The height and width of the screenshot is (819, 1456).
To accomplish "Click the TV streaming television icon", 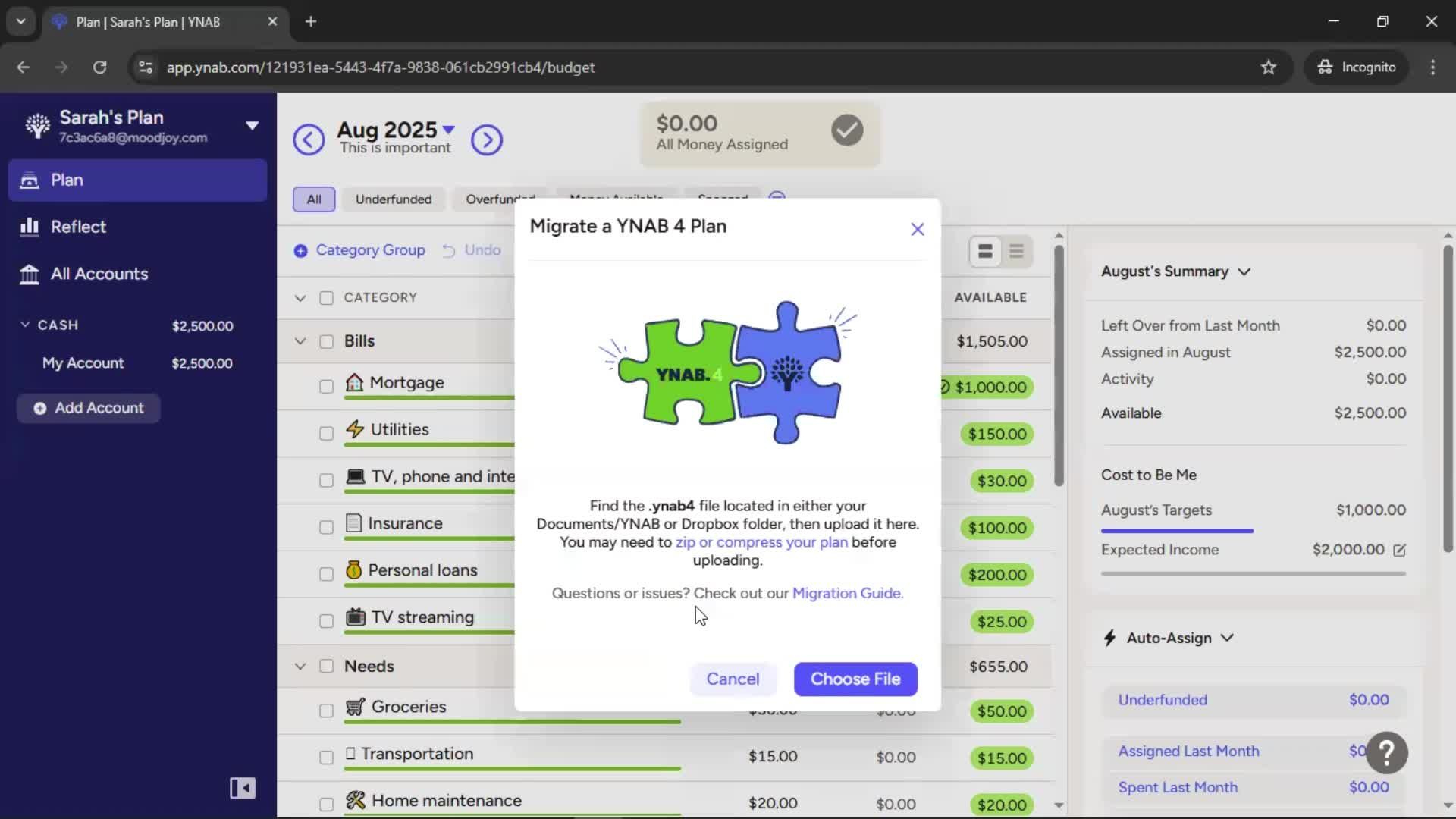I will coord(355,617).
